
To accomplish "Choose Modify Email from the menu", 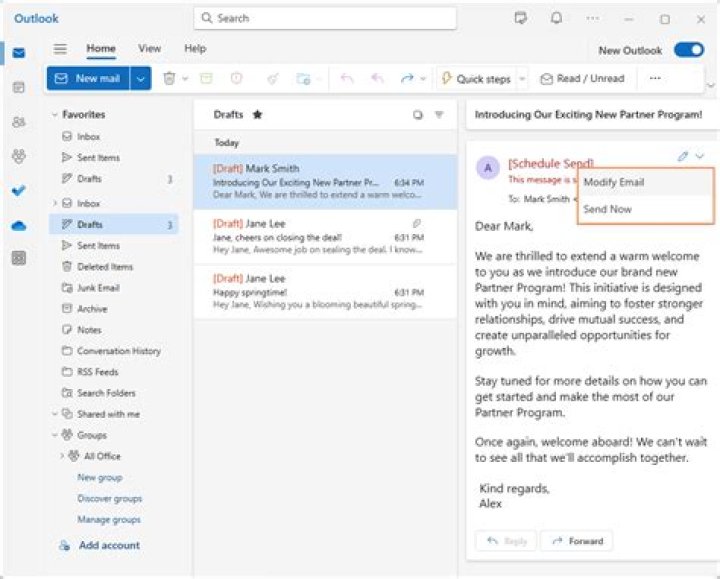I will [x=645, y=182].
